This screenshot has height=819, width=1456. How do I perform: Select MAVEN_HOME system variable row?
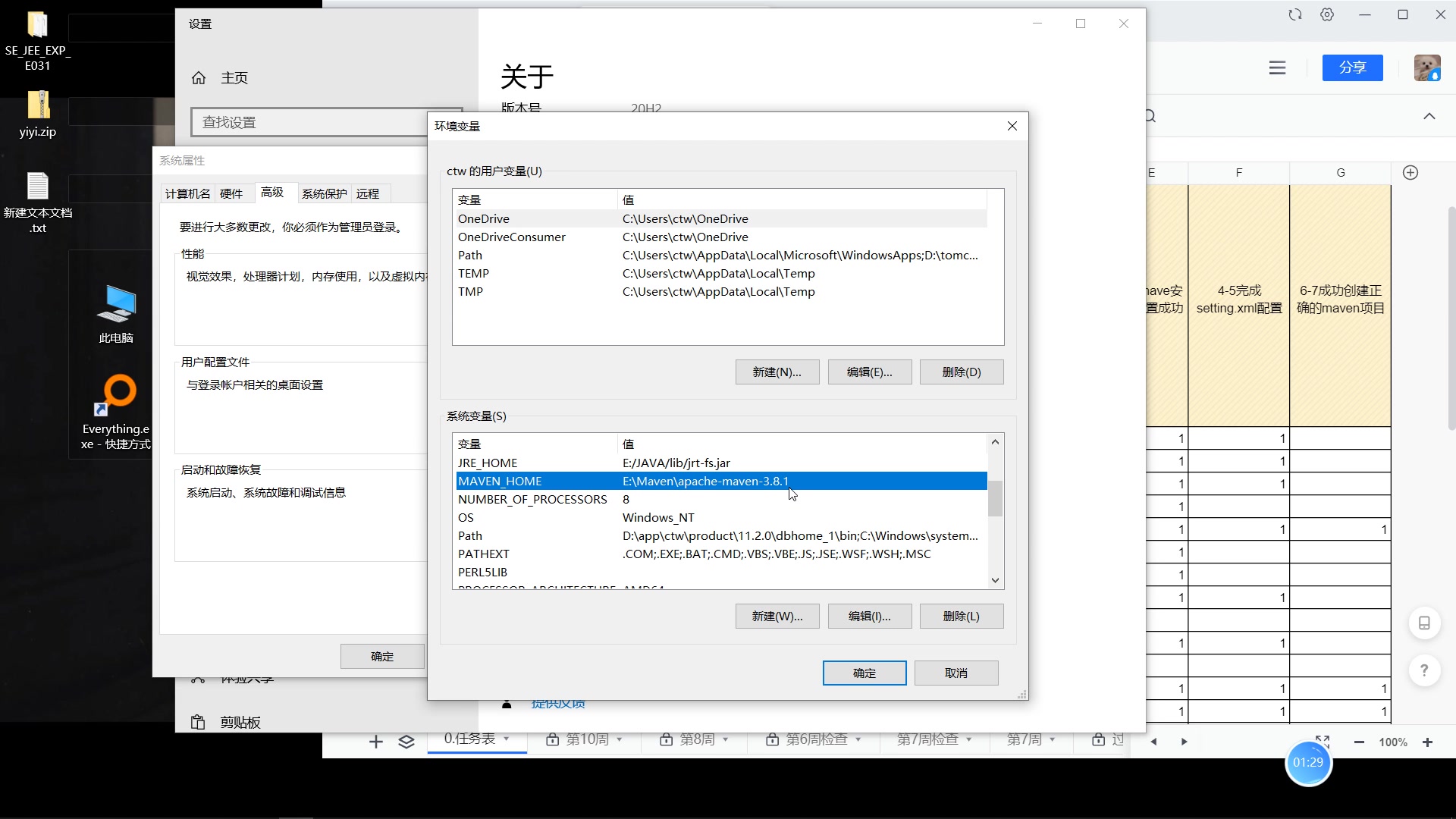click(720, 481)
